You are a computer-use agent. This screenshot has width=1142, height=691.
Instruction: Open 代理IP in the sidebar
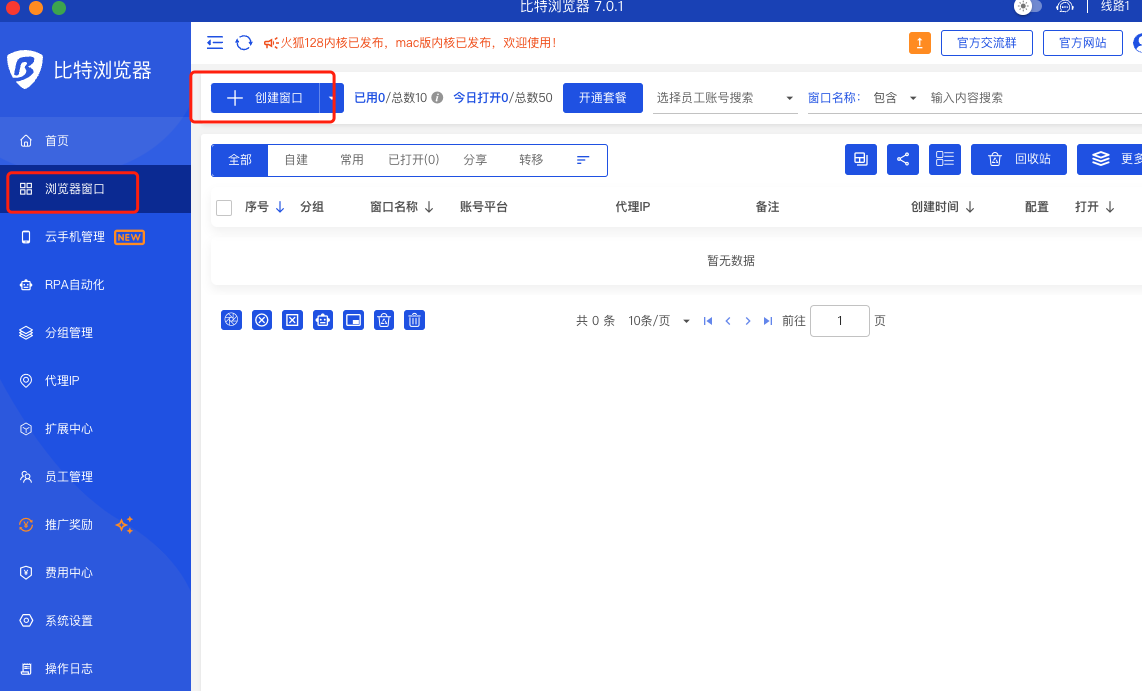[62, 381]
